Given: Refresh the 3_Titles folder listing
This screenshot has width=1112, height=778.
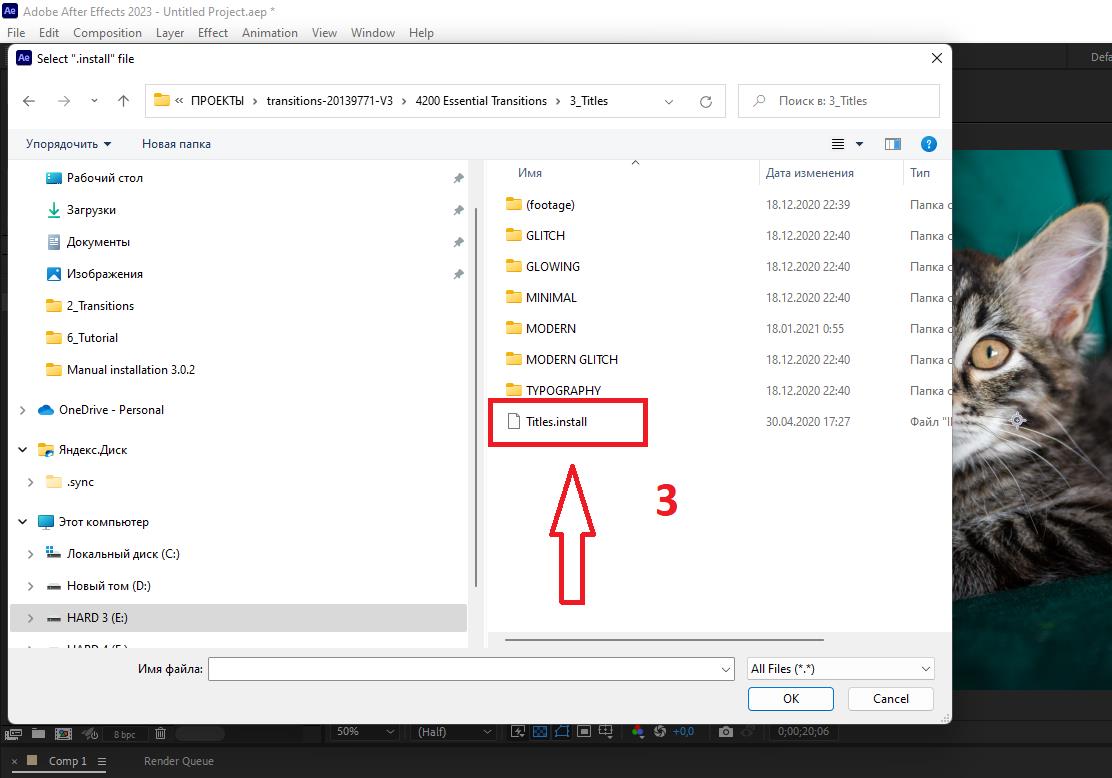Looking at the screenshot, I should coord(706,101).
